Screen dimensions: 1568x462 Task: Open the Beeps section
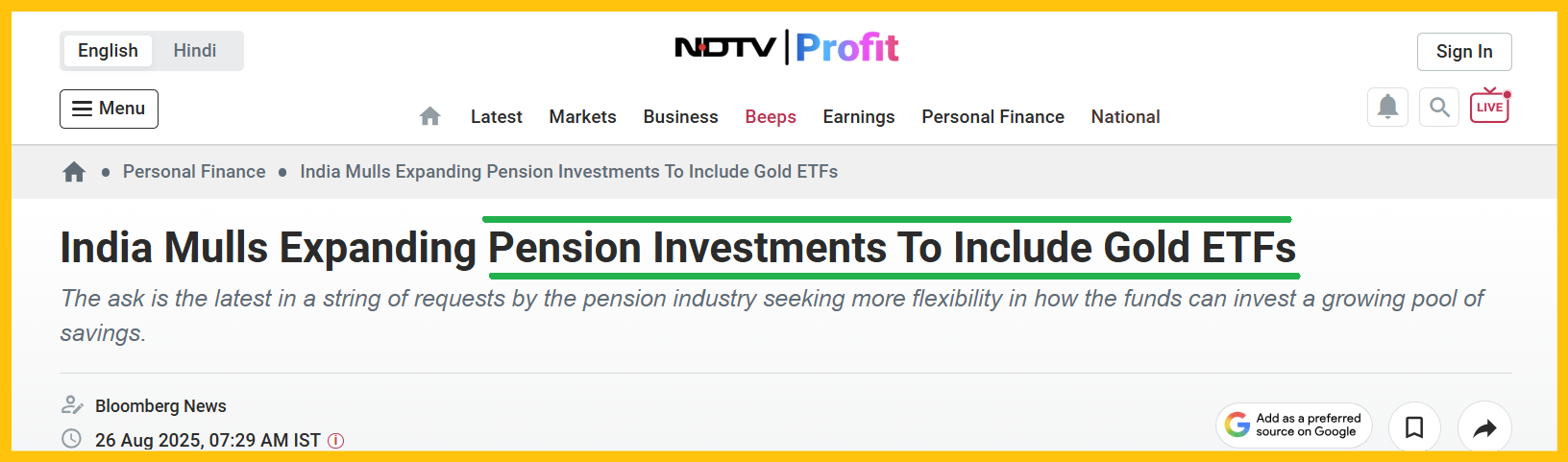[x=771, y=116]
